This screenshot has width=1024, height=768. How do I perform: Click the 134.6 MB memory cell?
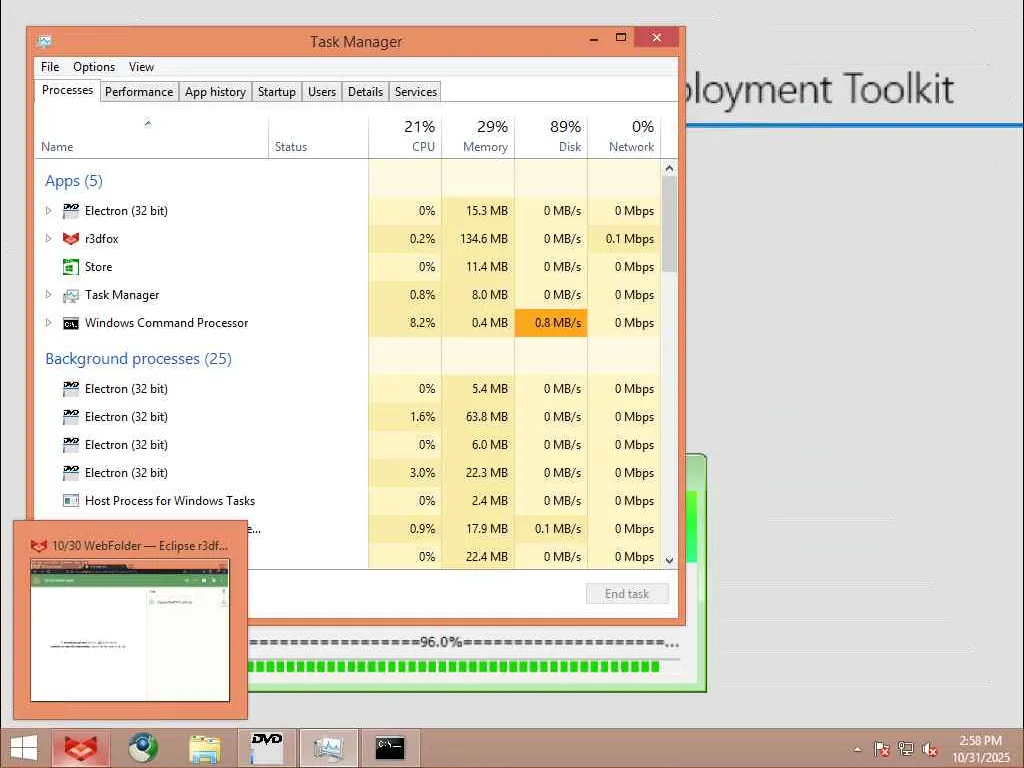coord(478,238)
